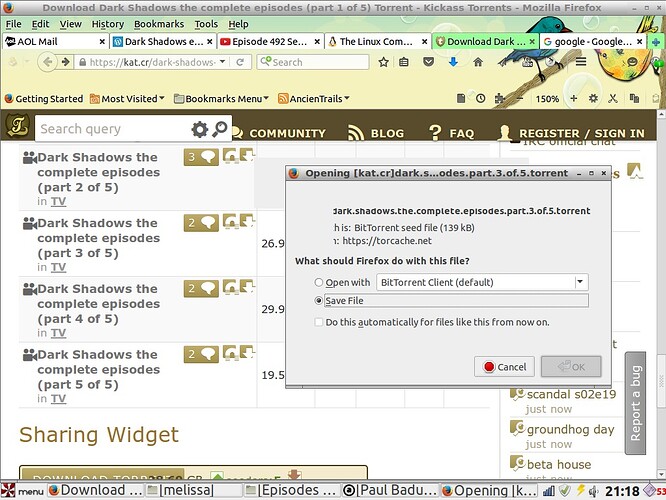Select the Open with radio button

(x=319, y=282)
